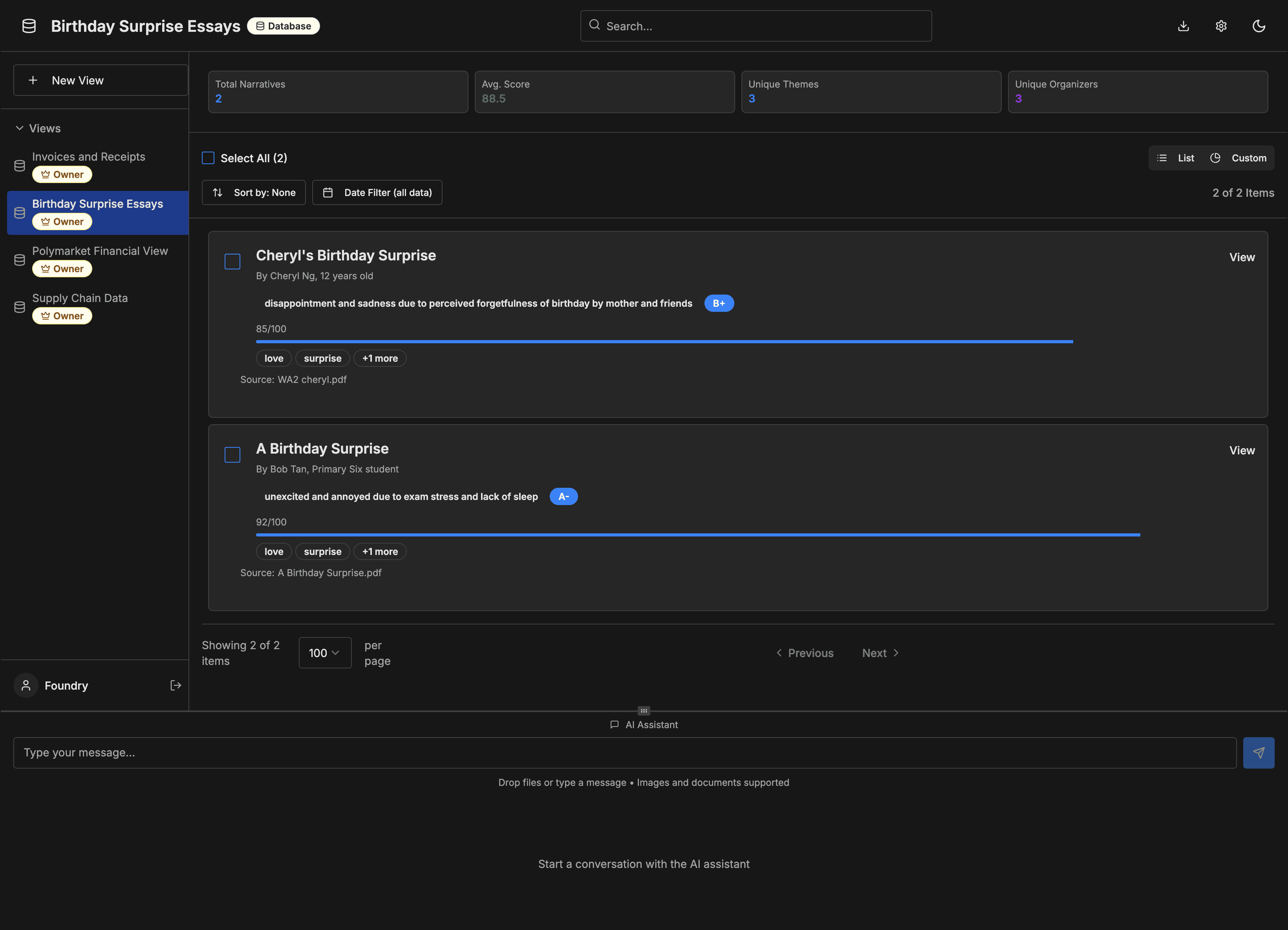1288x930 pixels.
Task: Click the Unique Themes stat card
Action: tap(871, 92)
